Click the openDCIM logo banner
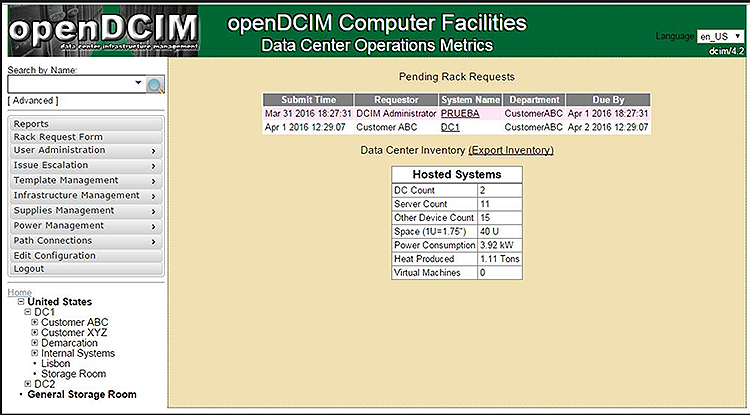Viewport: 750px width, 415px height. click(x=103, y=31)
